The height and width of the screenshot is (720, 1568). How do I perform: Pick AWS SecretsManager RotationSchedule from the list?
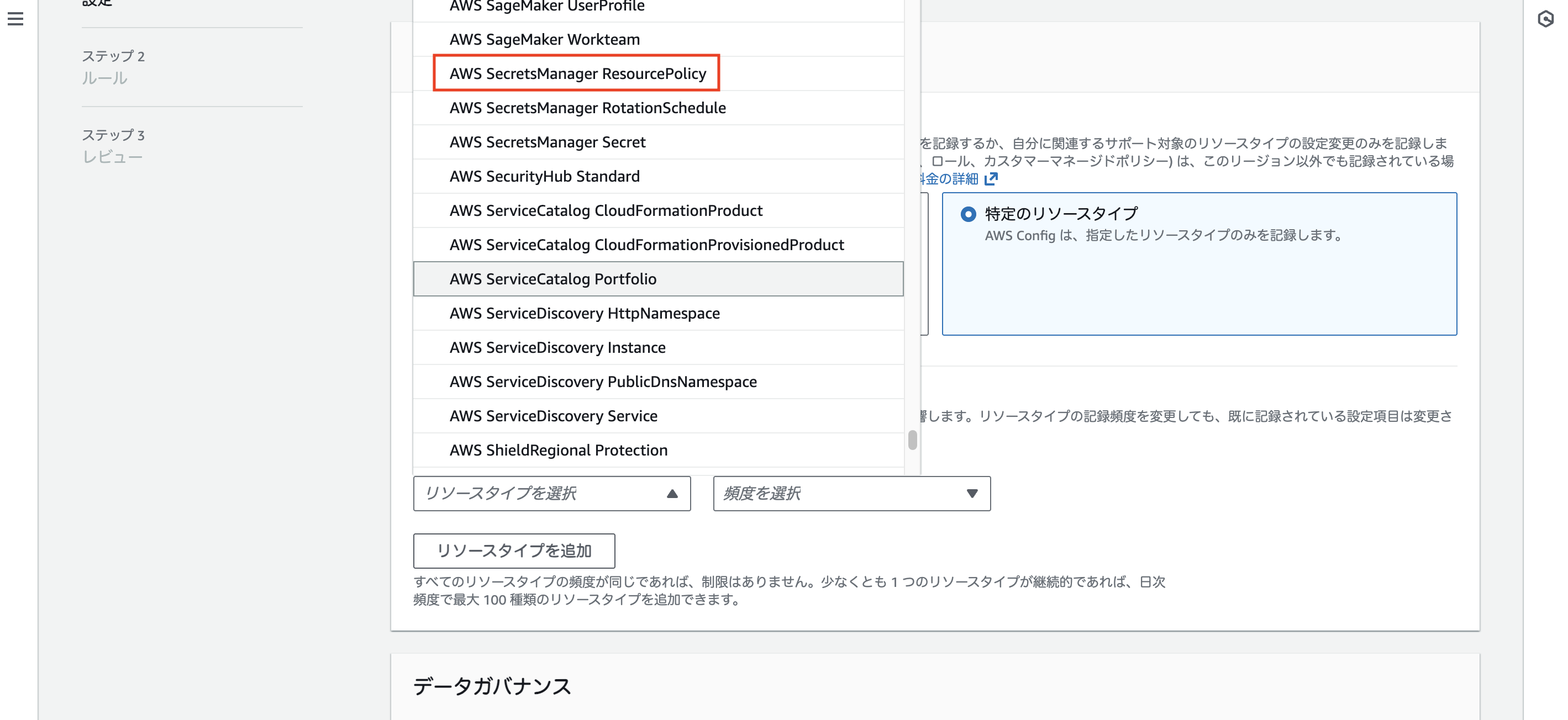pos(587,108)
